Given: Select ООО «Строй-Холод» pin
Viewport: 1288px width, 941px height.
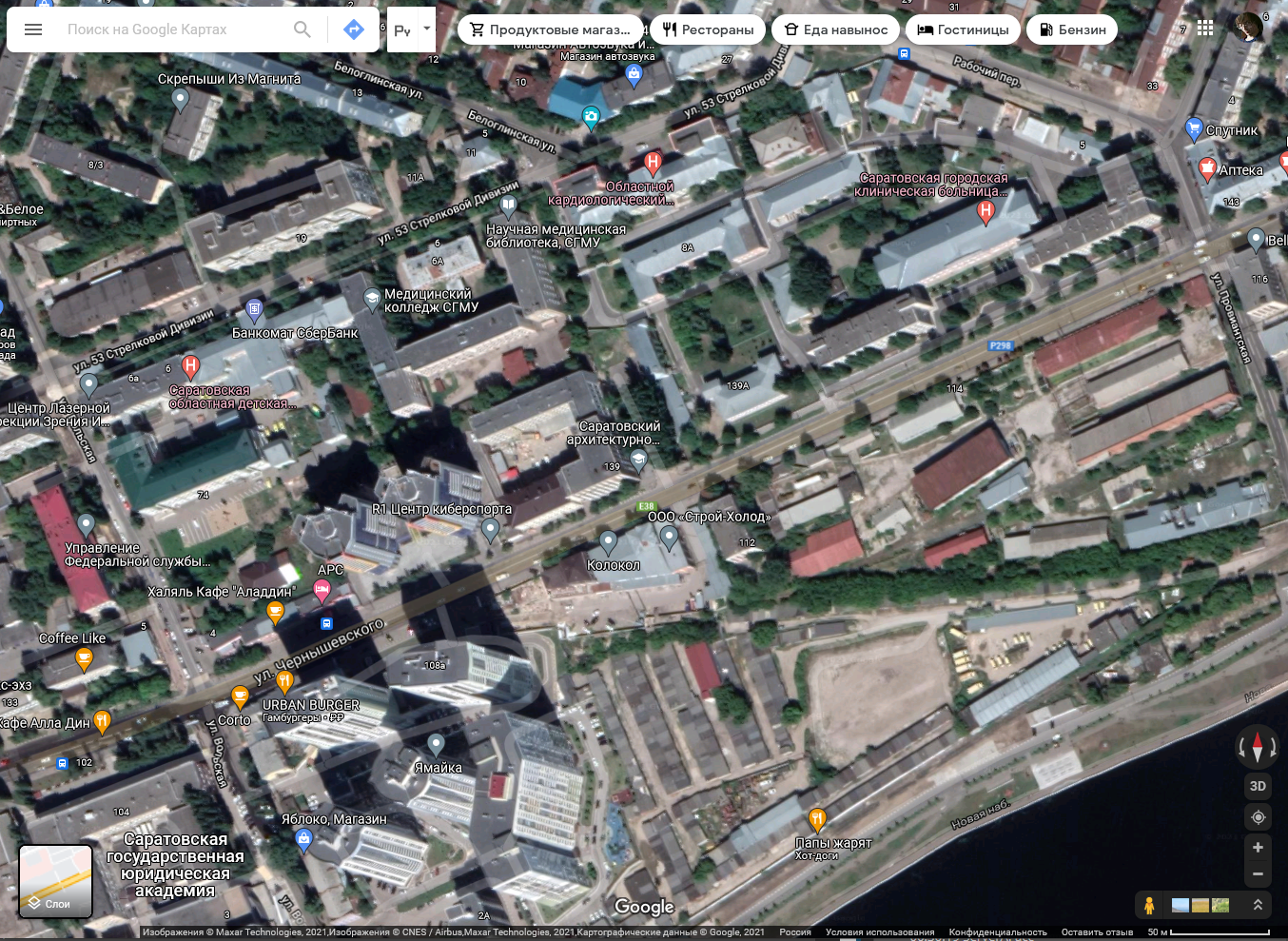Looking at the screenshot, I should [x=670, y=538].
